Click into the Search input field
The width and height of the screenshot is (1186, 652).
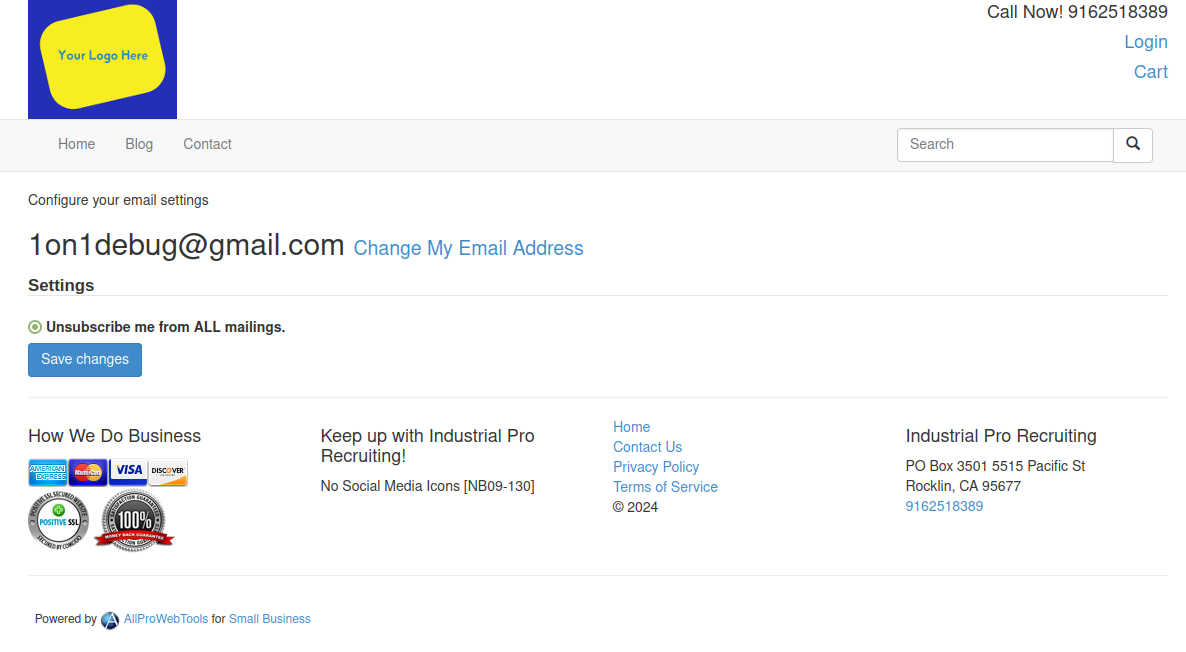tap(1005, 144)
